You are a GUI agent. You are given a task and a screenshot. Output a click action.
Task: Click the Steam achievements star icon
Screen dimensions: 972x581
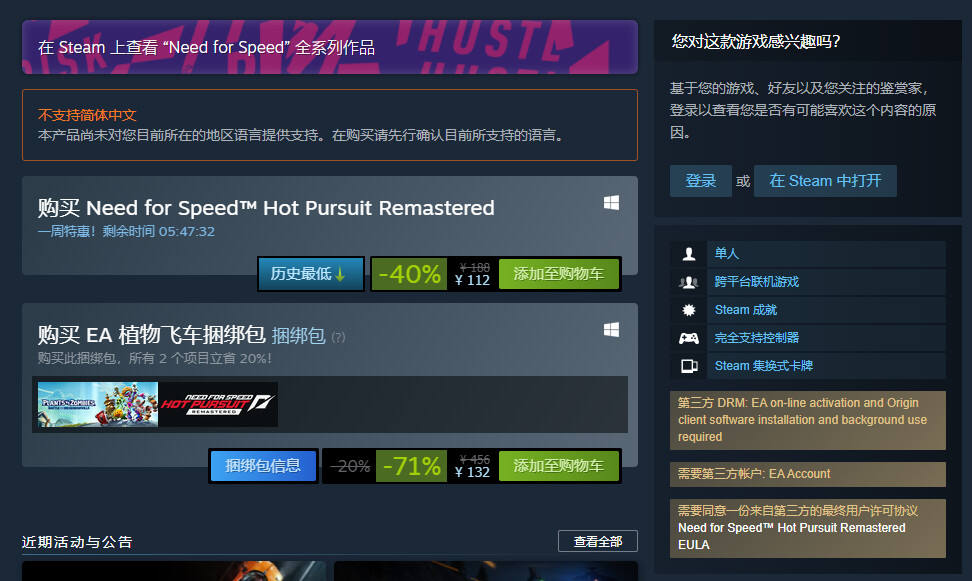click(688, 310)
